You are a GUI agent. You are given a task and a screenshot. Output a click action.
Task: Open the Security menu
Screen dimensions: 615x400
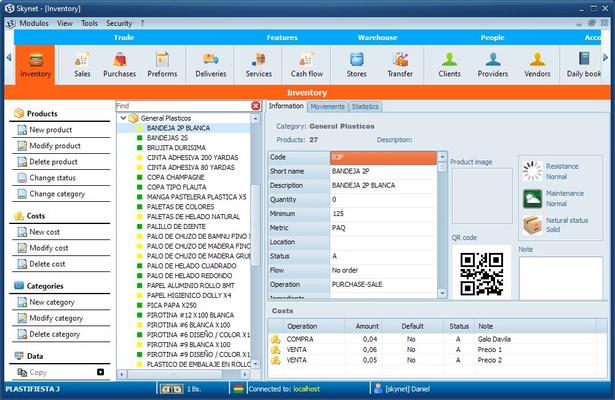119,24
